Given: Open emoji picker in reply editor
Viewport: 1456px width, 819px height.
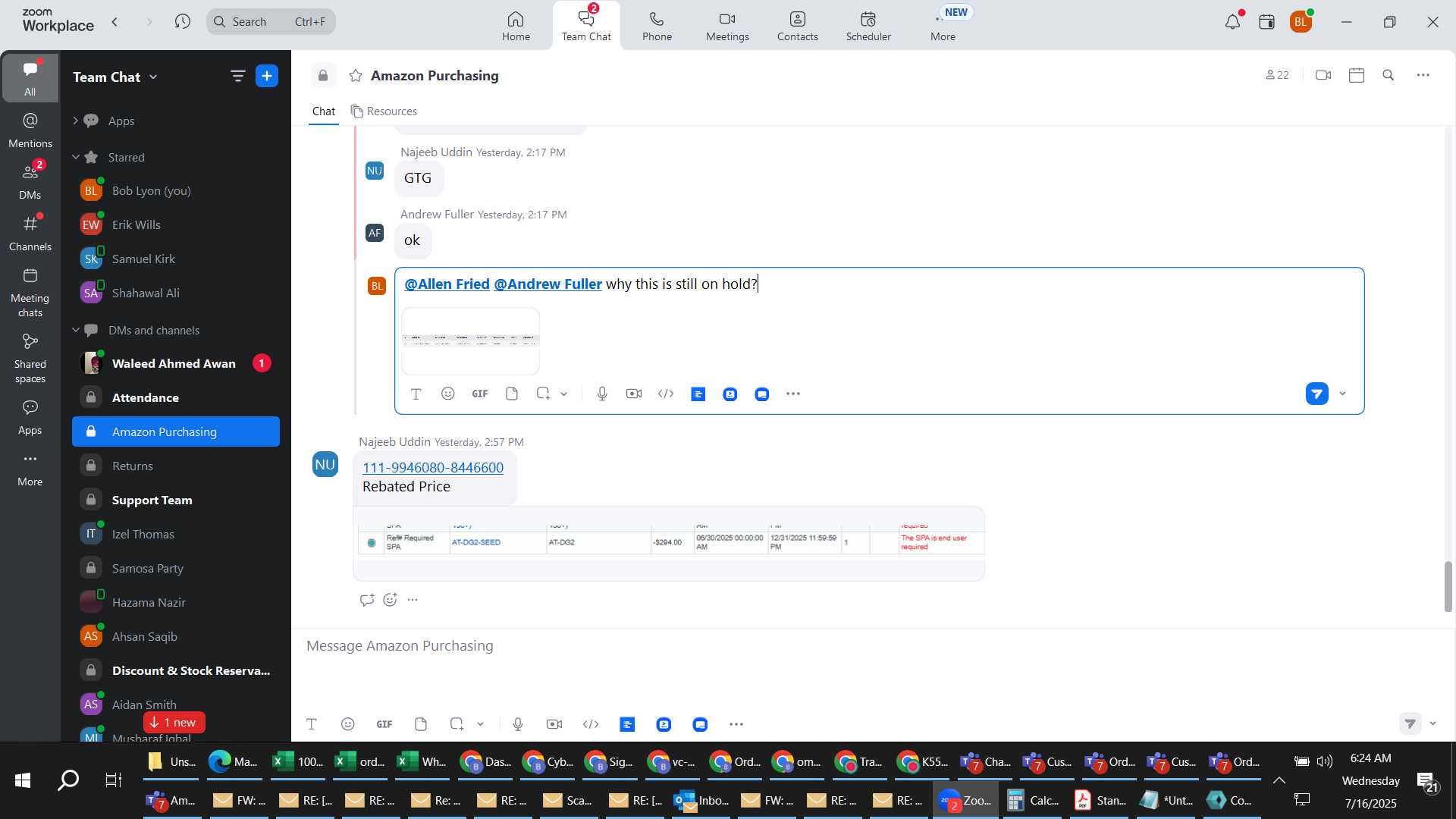Looking at the screenshot, I should click(x=448, y=394).
